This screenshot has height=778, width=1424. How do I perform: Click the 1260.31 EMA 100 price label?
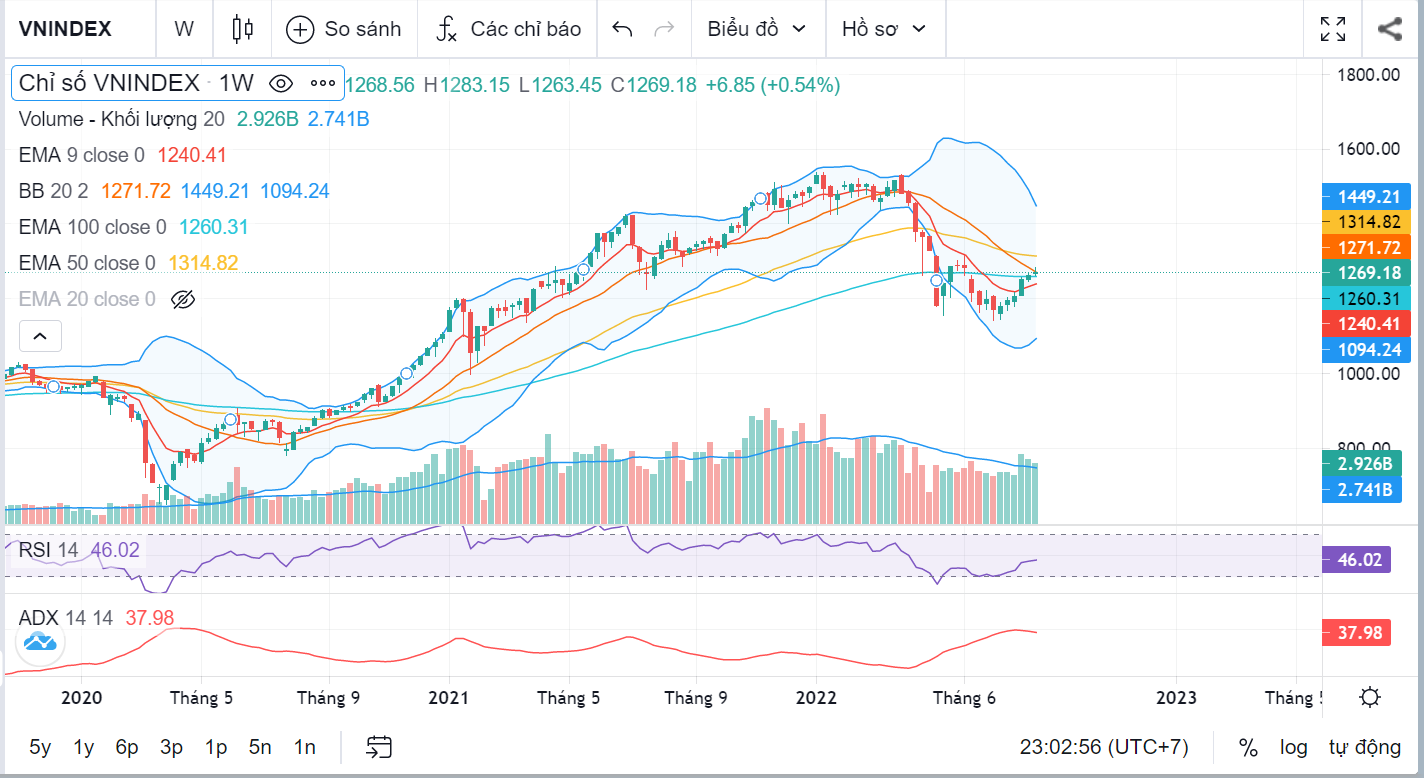(1366, 298)
